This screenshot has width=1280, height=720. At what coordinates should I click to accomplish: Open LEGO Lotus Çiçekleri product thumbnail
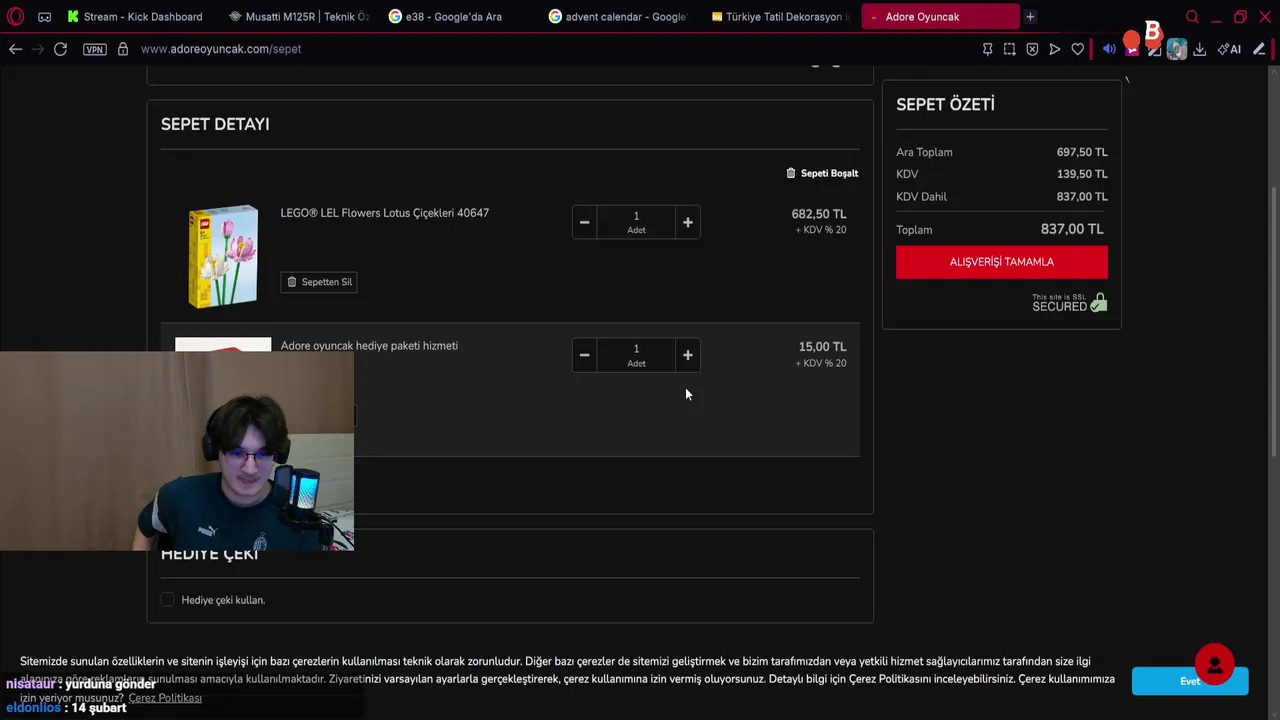pyautogui.click(x=223, y=256)
